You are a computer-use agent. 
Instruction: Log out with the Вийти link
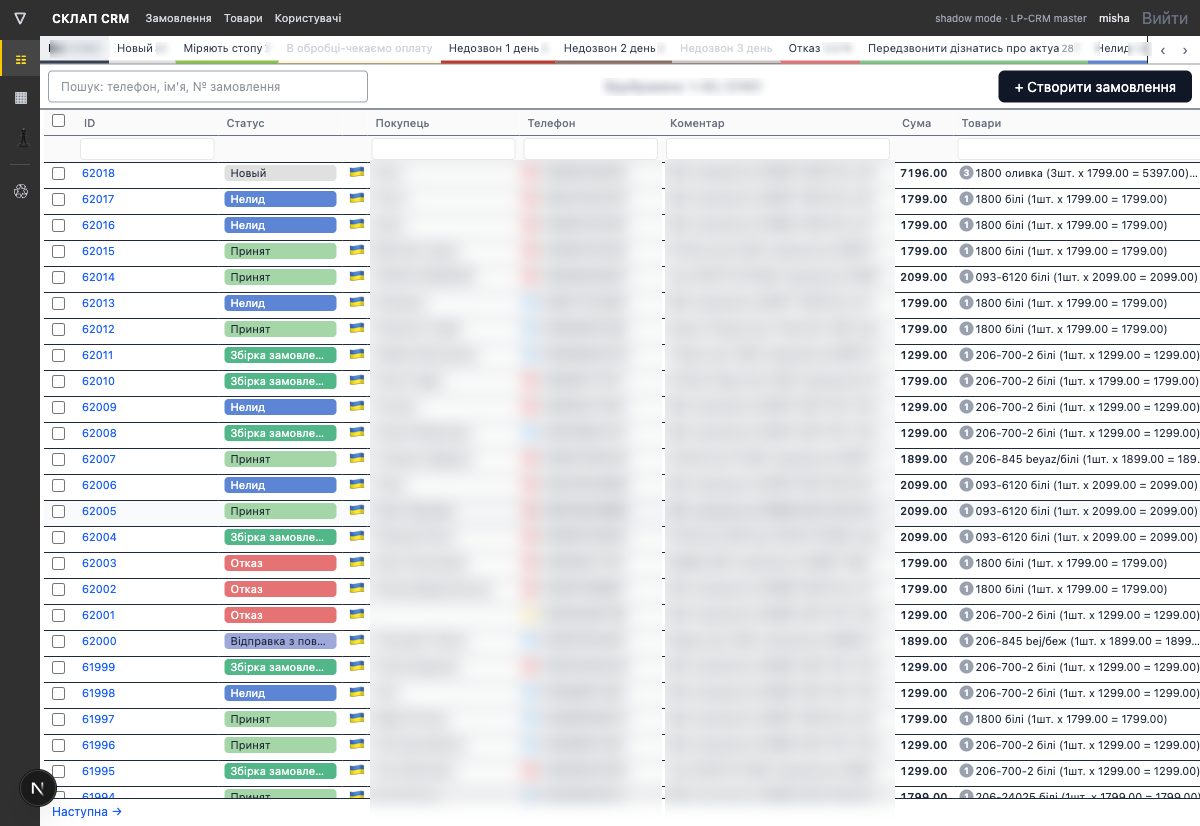(1165, 18)
